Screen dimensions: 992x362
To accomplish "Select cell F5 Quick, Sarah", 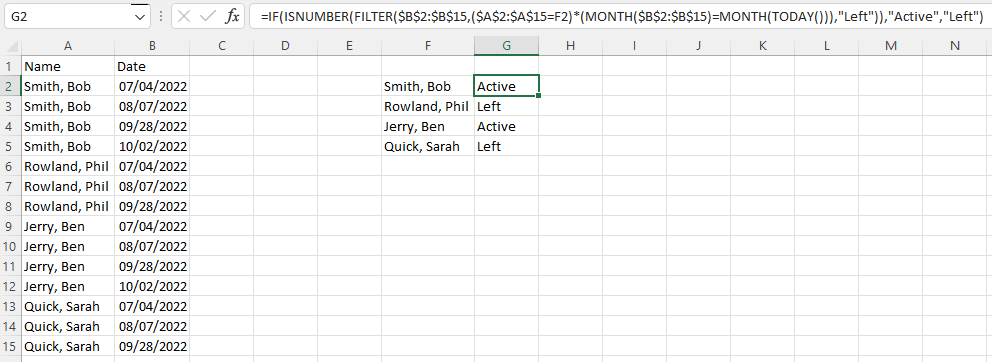I will pos(428,146).
